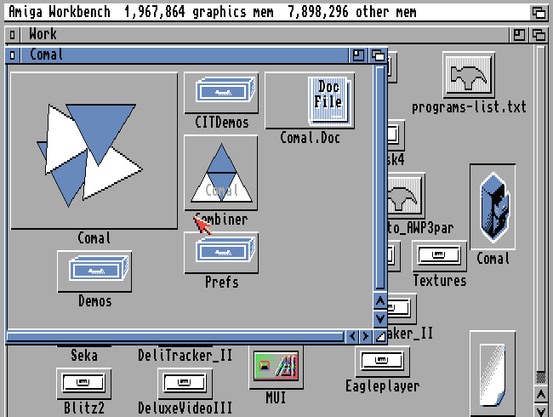The height and width of the screenshot is (417, 553).
Task: Select programs-list.txt hammer icon in Work window
Action: click(469, 75)
